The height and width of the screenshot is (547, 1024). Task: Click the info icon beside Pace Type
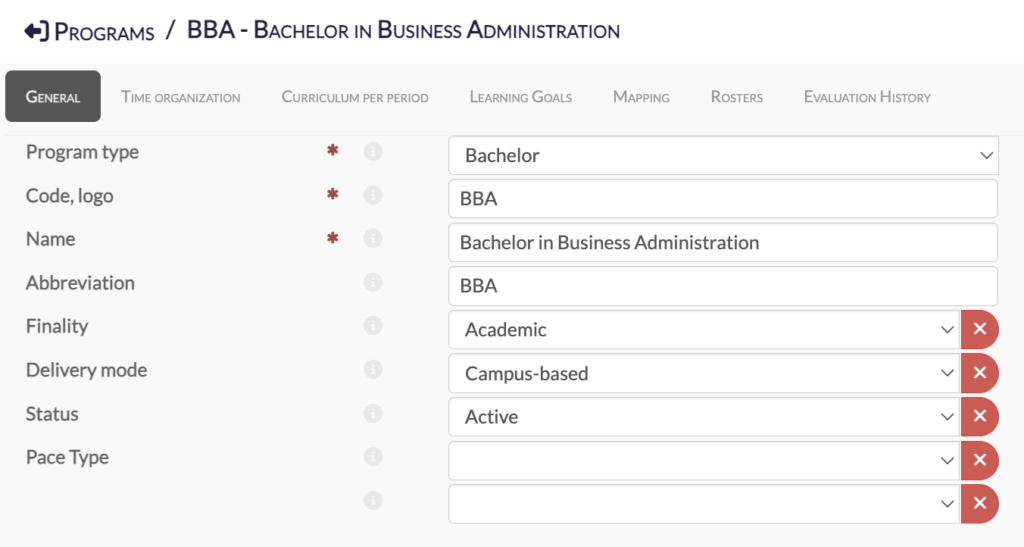point(373,457)
